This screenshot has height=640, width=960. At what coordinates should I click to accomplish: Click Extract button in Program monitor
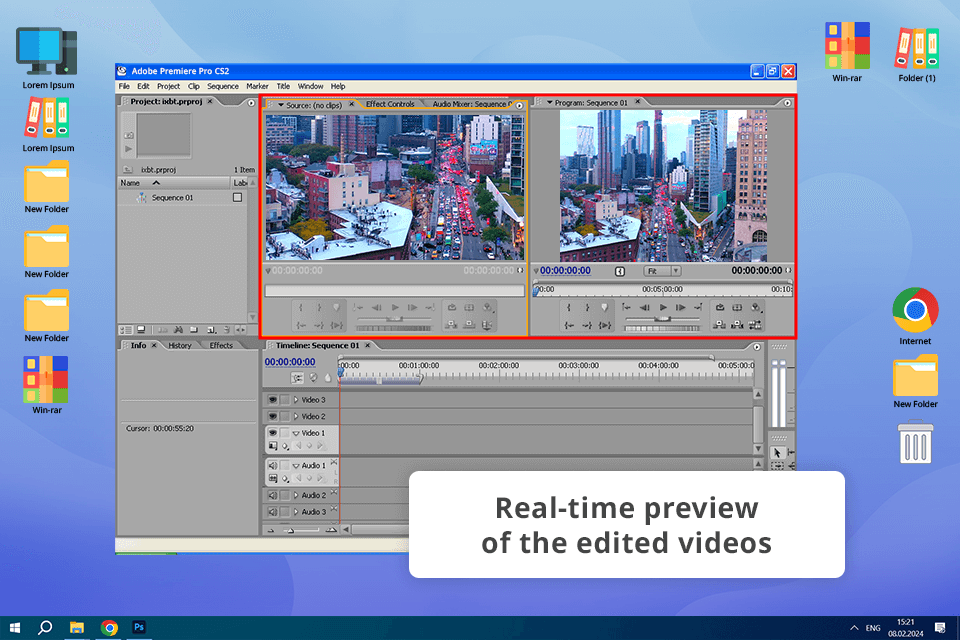(x=737, y=325)
